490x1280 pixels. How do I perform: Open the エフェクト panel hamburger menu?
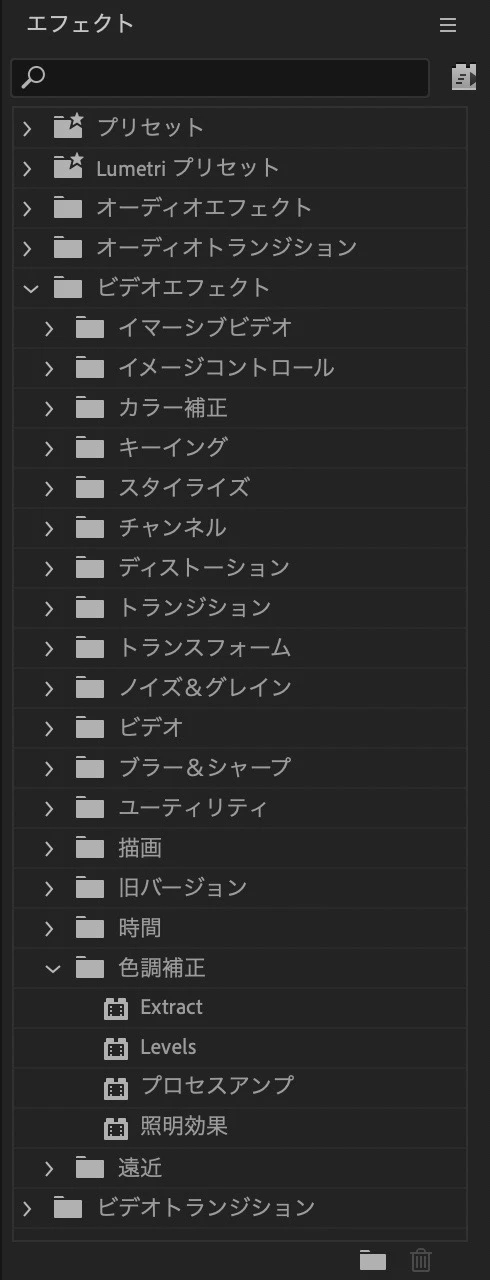coord(447,25)
